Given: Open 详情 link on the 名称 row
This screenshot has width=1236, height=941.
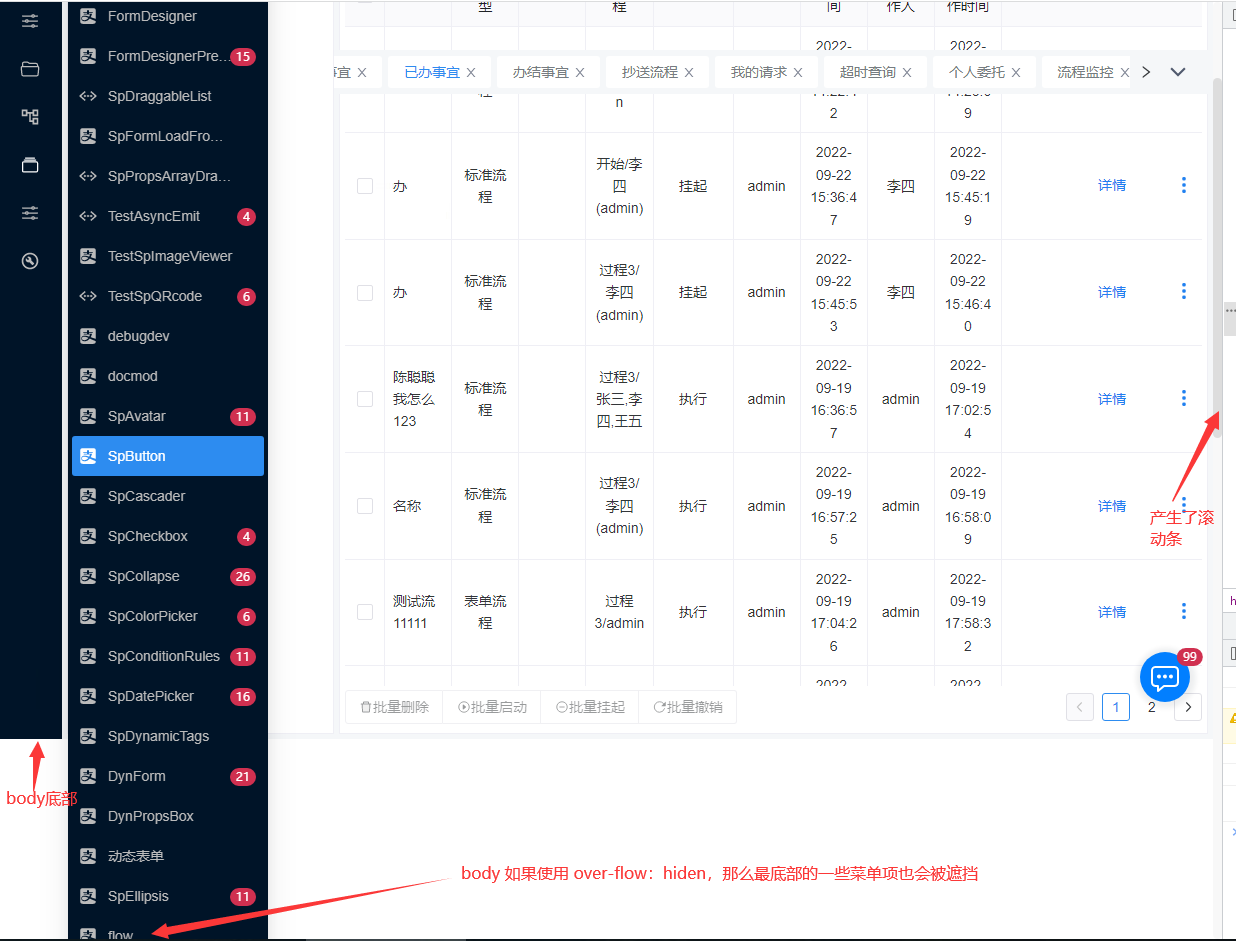Looking at the screenshot, I should click(x=1111, y=505).
